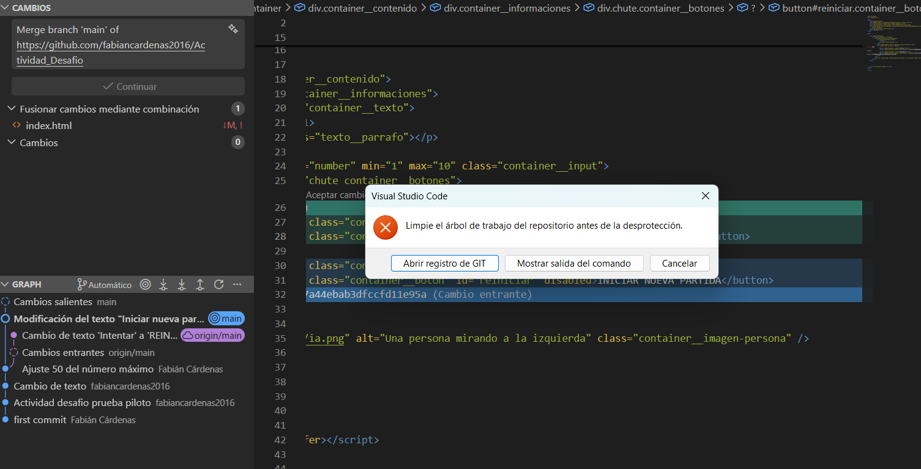
Task: Open the Automático branch picker in Graph
Action: tap(105, 284)
